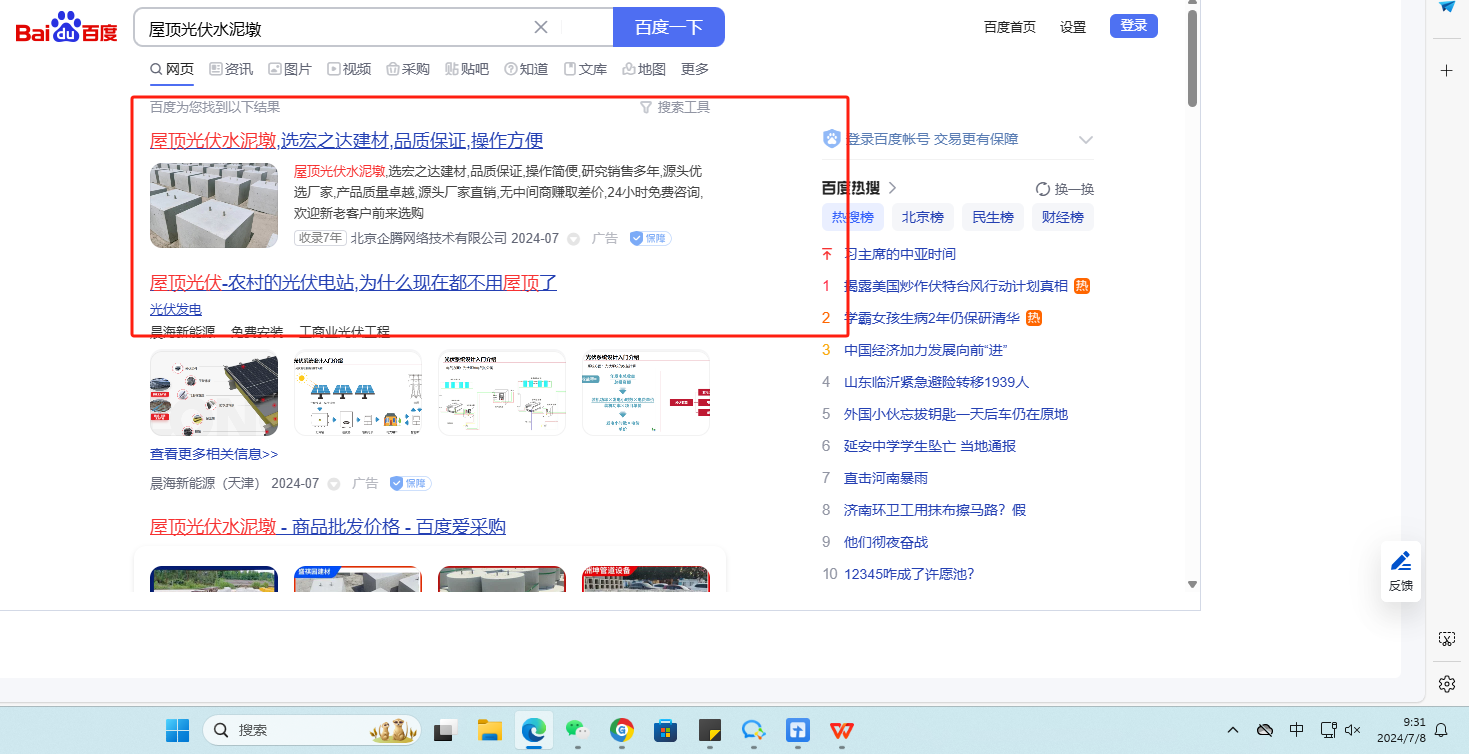
Task: Switch to the 文库 tab
Action: click(x=585, y=69)
